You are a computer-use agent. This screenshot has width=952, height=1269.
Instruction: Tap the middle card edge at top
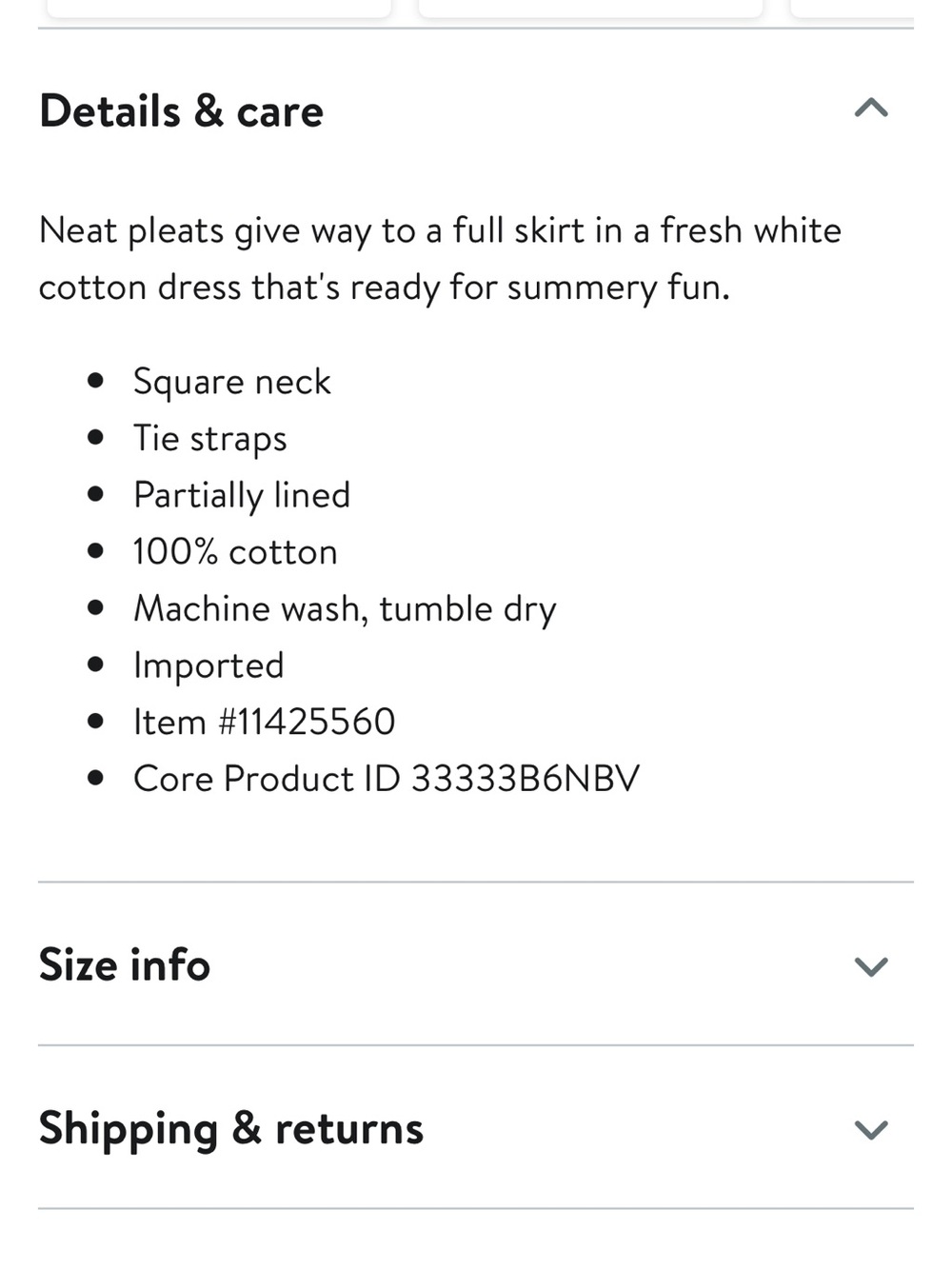point(591,9)
